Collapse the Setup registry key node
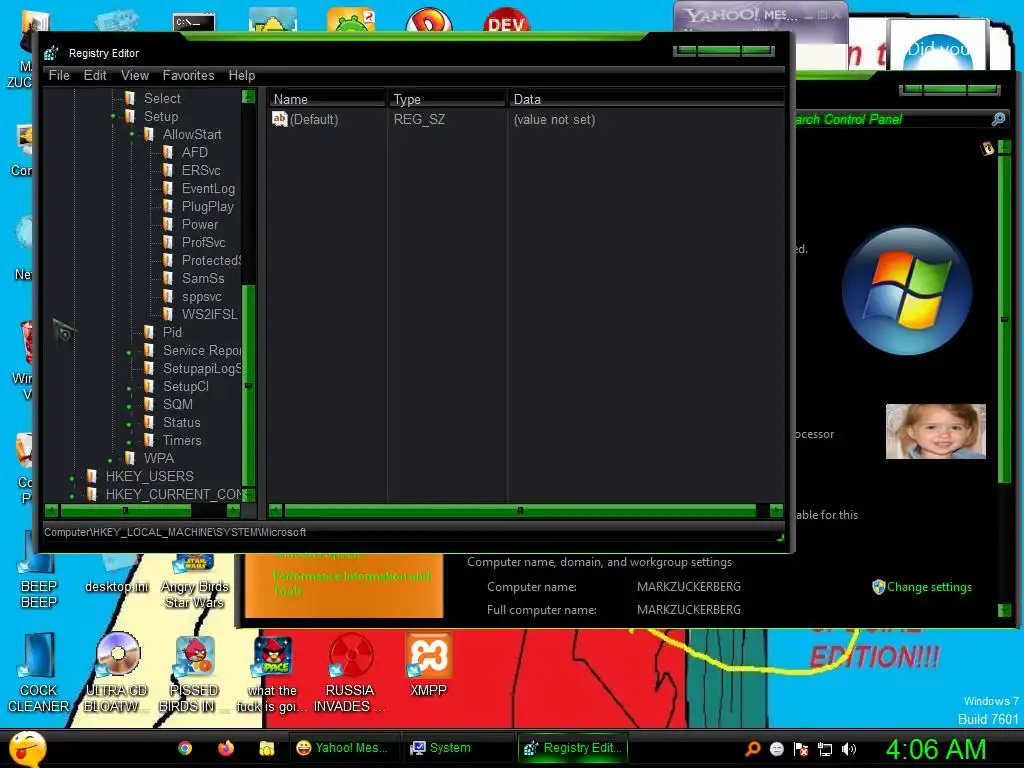The width and height of the screenshot is (1024, 768). tap(113, 116)
